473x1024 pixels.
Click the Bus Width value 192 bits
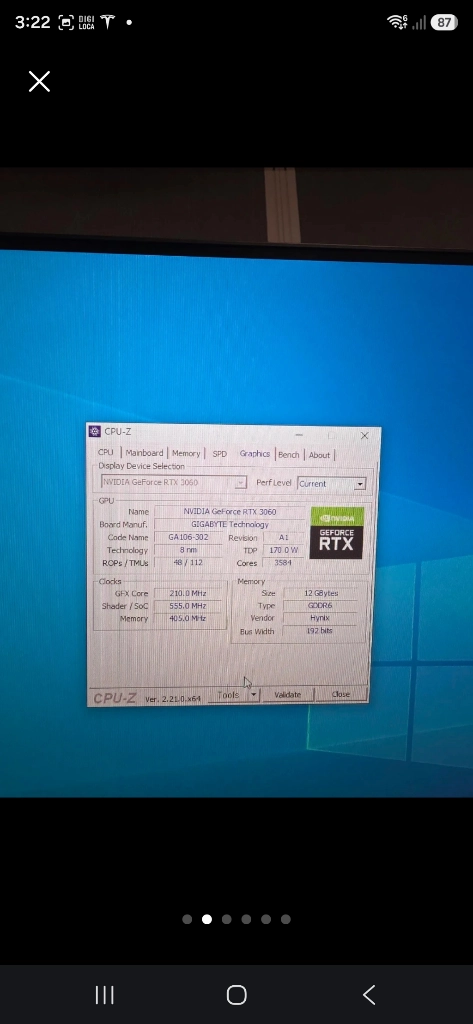320,631
